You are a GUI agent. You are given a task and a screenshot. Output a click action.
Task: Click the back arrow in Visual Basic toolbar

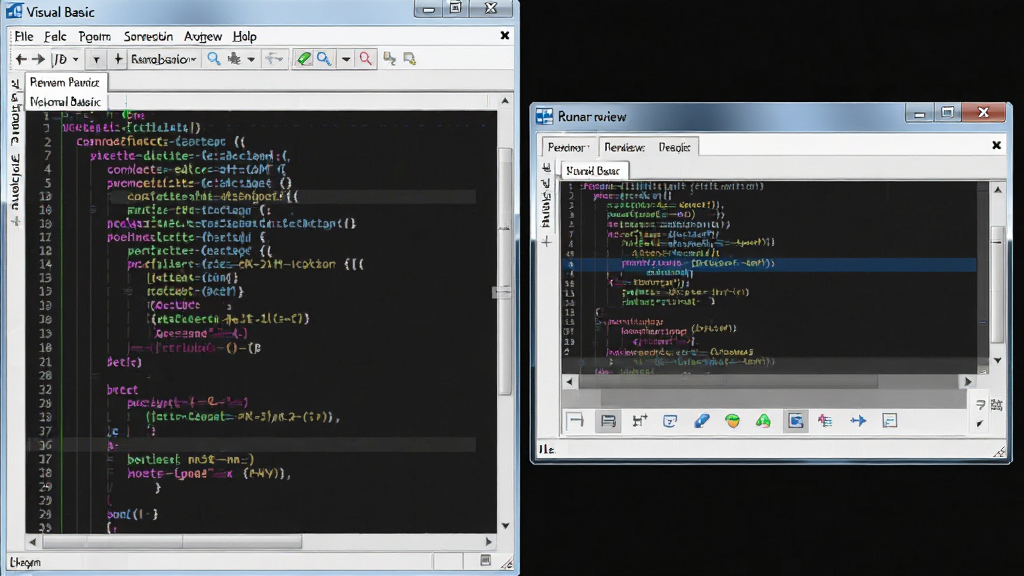(x=21, y=59)
